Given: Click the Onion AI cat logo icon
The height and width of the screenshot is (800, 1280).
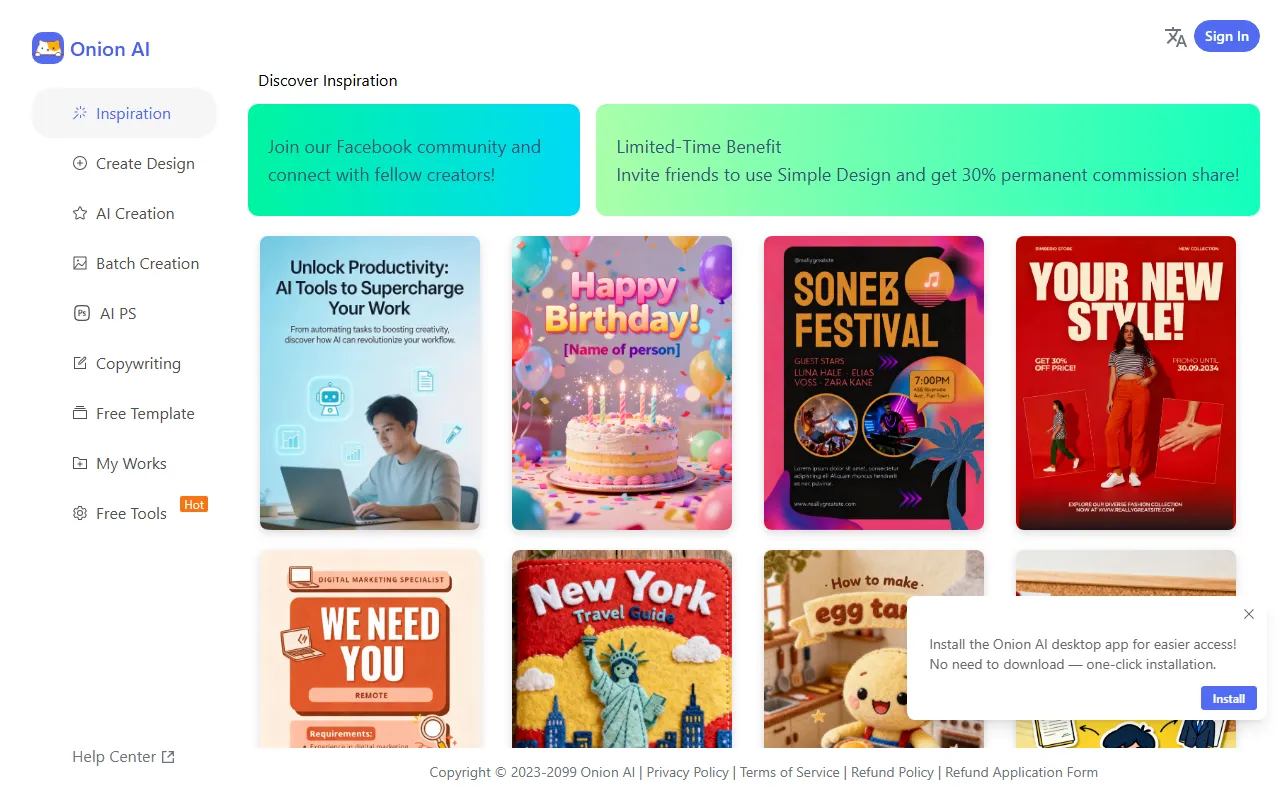Looking at the screenshot, I should click(x=48, y=48).
